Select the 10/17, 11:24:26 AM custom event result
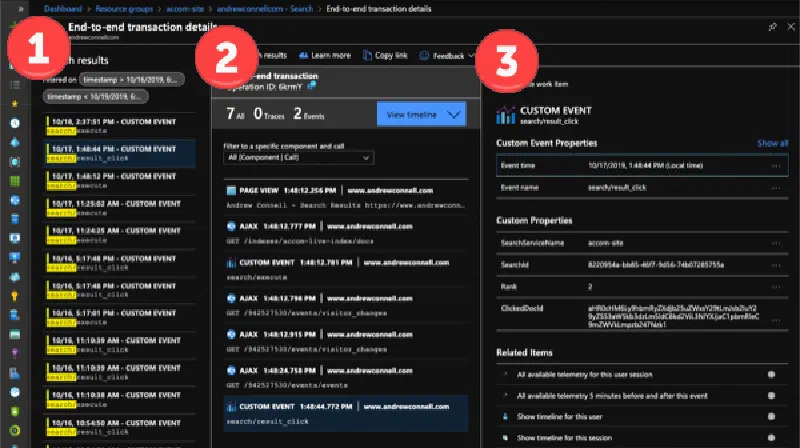The width and height of the screenshot is (800, 448). pos(120,235)
